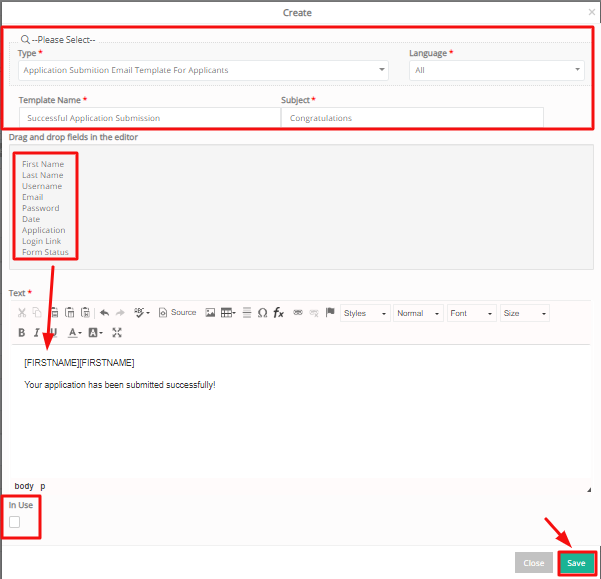Select the Username field token
Viewport: 601px width, 579px height.
42,186
